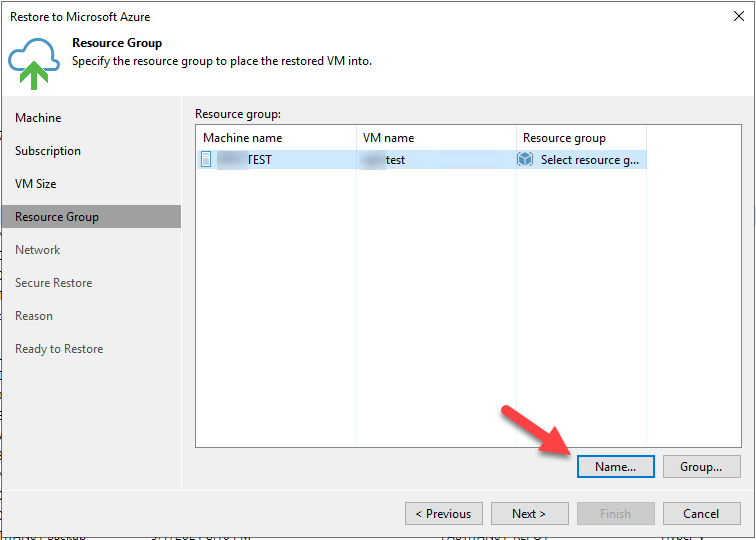Open the Network wizard step
This screenshot has width=756, height=540.
38,250
